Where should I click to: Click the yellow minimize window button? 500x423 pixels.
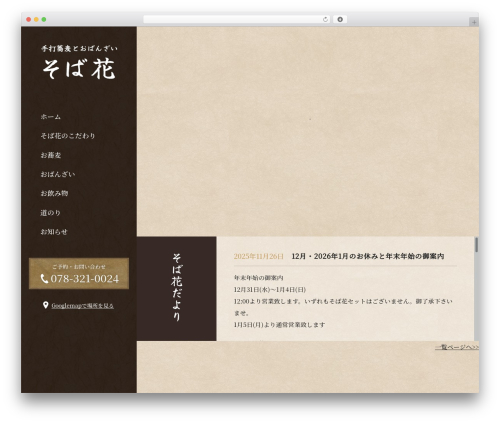pos(36,19)
